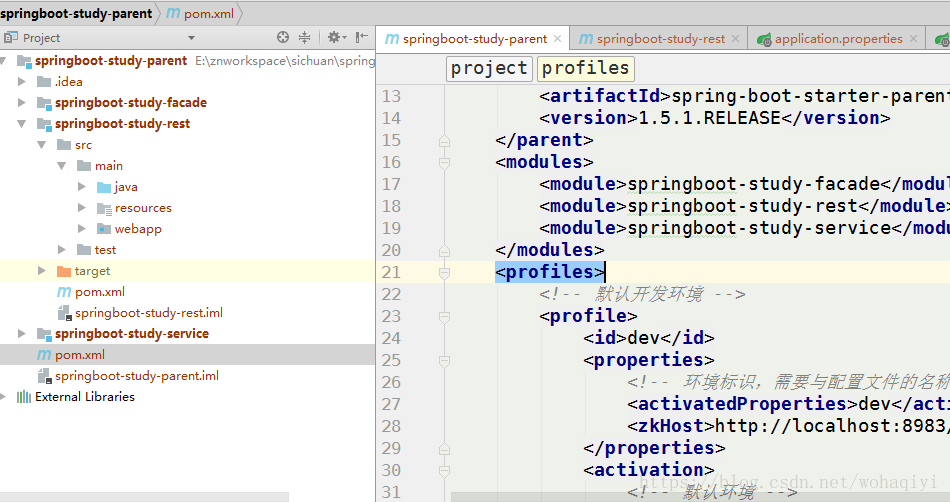Viewport: 950px width, 502px height.
Task: Fold the profile tag at line 23
Action: [x=444, y=317]
